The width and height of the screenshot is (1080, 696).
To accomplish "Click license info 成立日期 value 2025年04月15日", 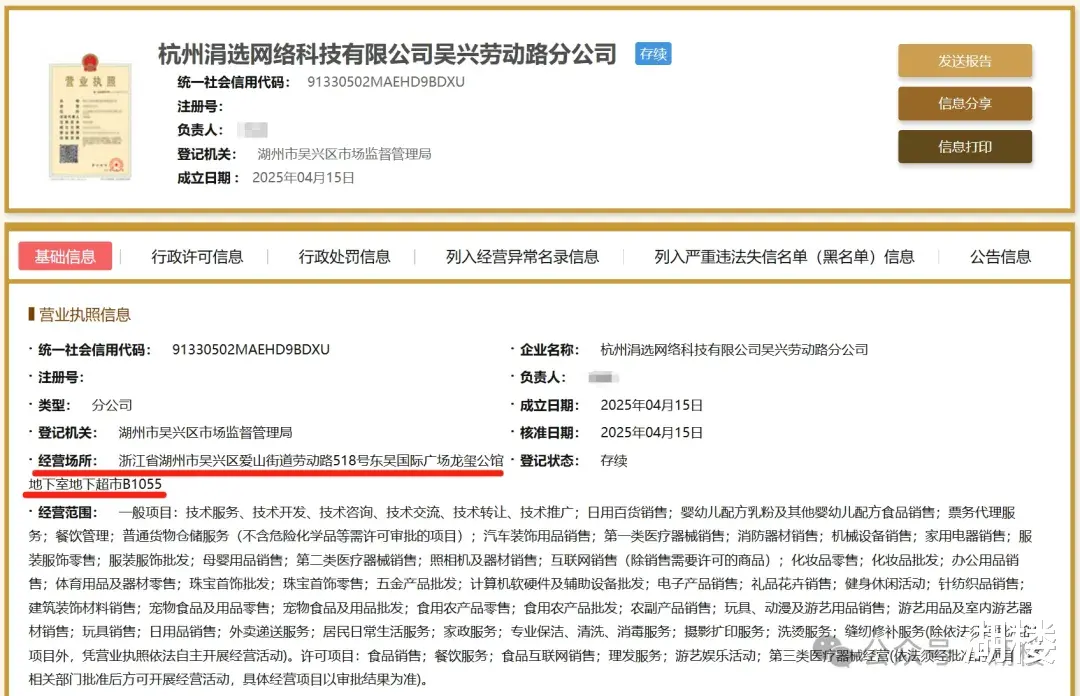I will (652, 405).
